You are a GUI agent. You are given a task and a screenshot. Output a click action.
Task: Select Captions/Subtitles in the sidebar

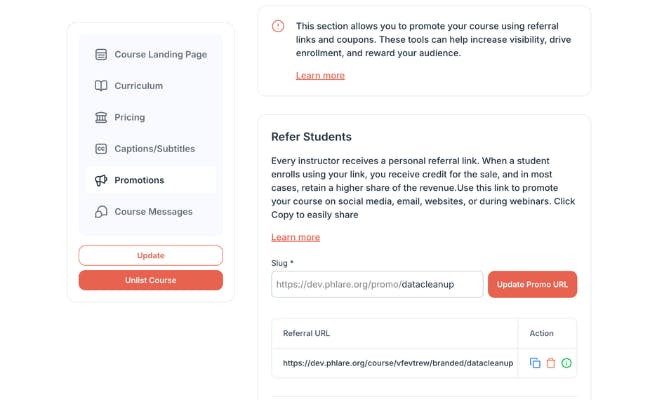pyautogui.click(x=154, y=149)
